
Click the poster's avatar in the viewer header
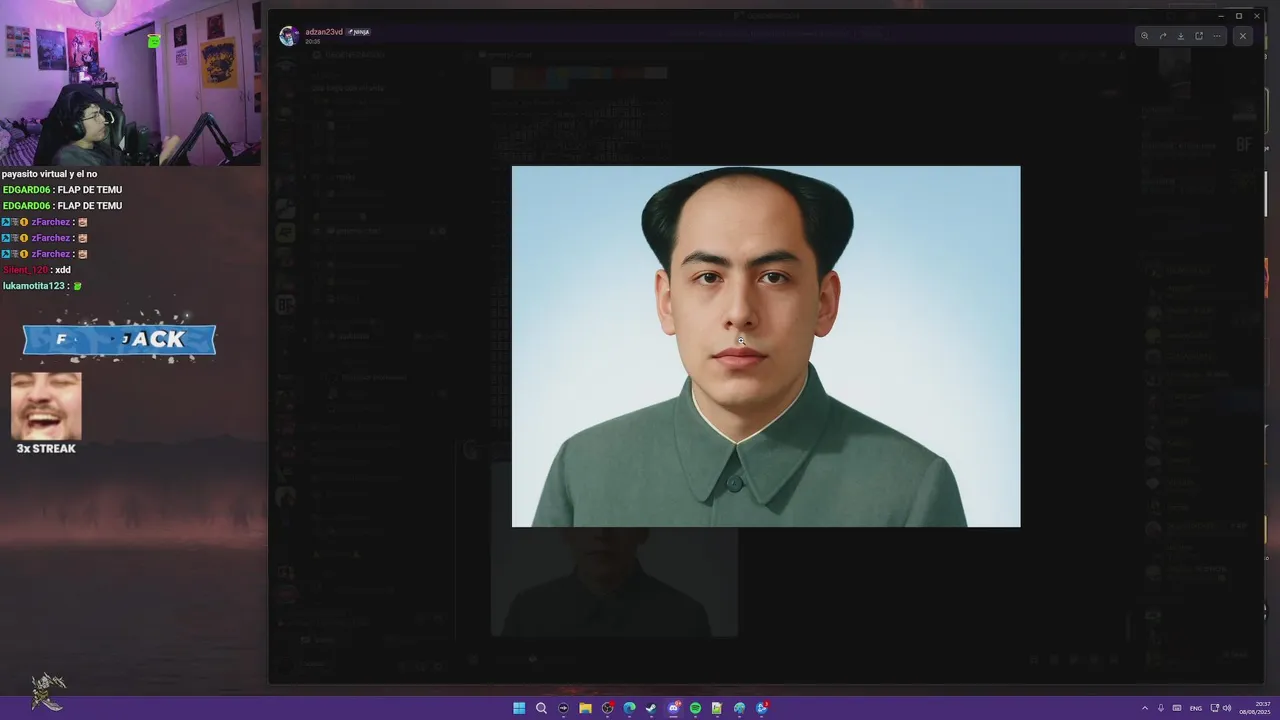[288, 36]
